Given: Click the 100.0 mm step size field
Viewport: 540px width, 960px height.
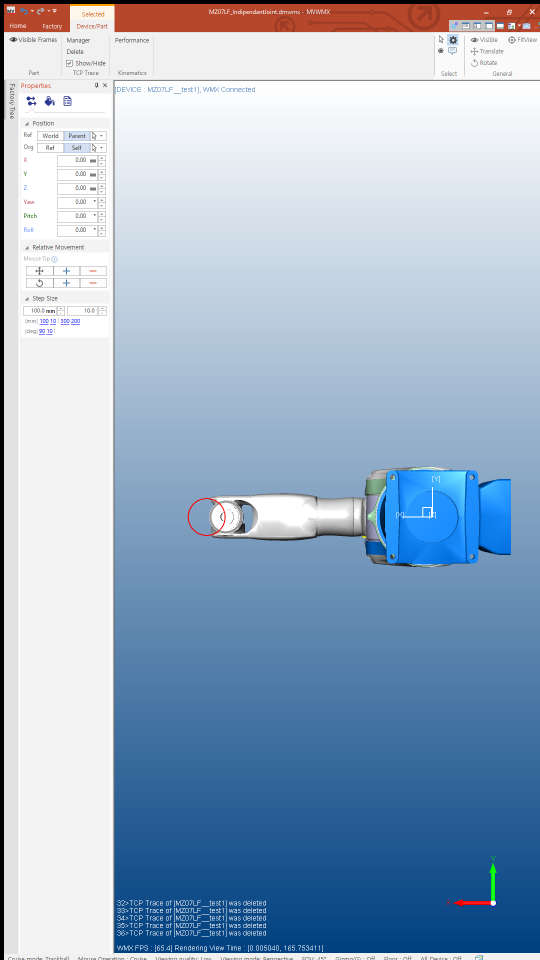Looking at the screenshot, I should (40, 311).
